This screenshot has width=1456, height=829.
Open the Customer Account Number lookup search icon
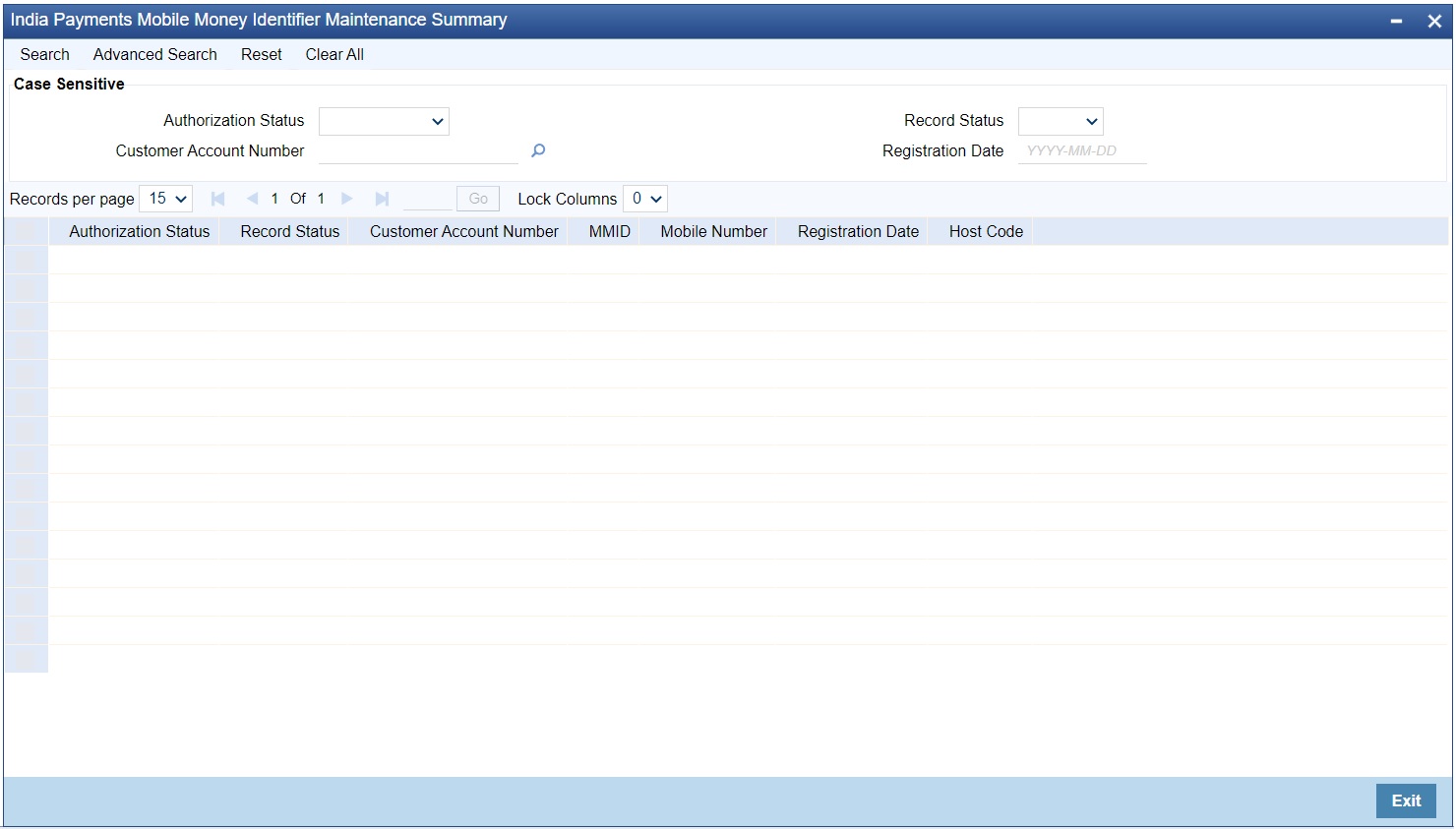pyautogui.click(x=538, y=150)
